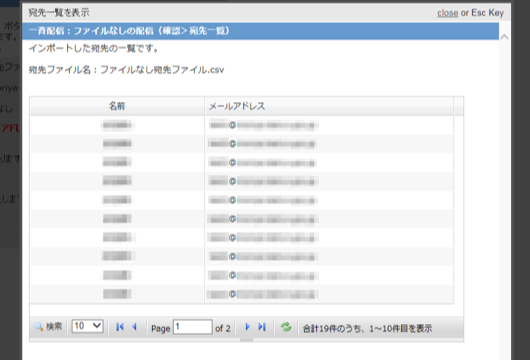Go to first page icon
Image resolution: width=530 pixels, height=360 pixels.
pos(120,327)
